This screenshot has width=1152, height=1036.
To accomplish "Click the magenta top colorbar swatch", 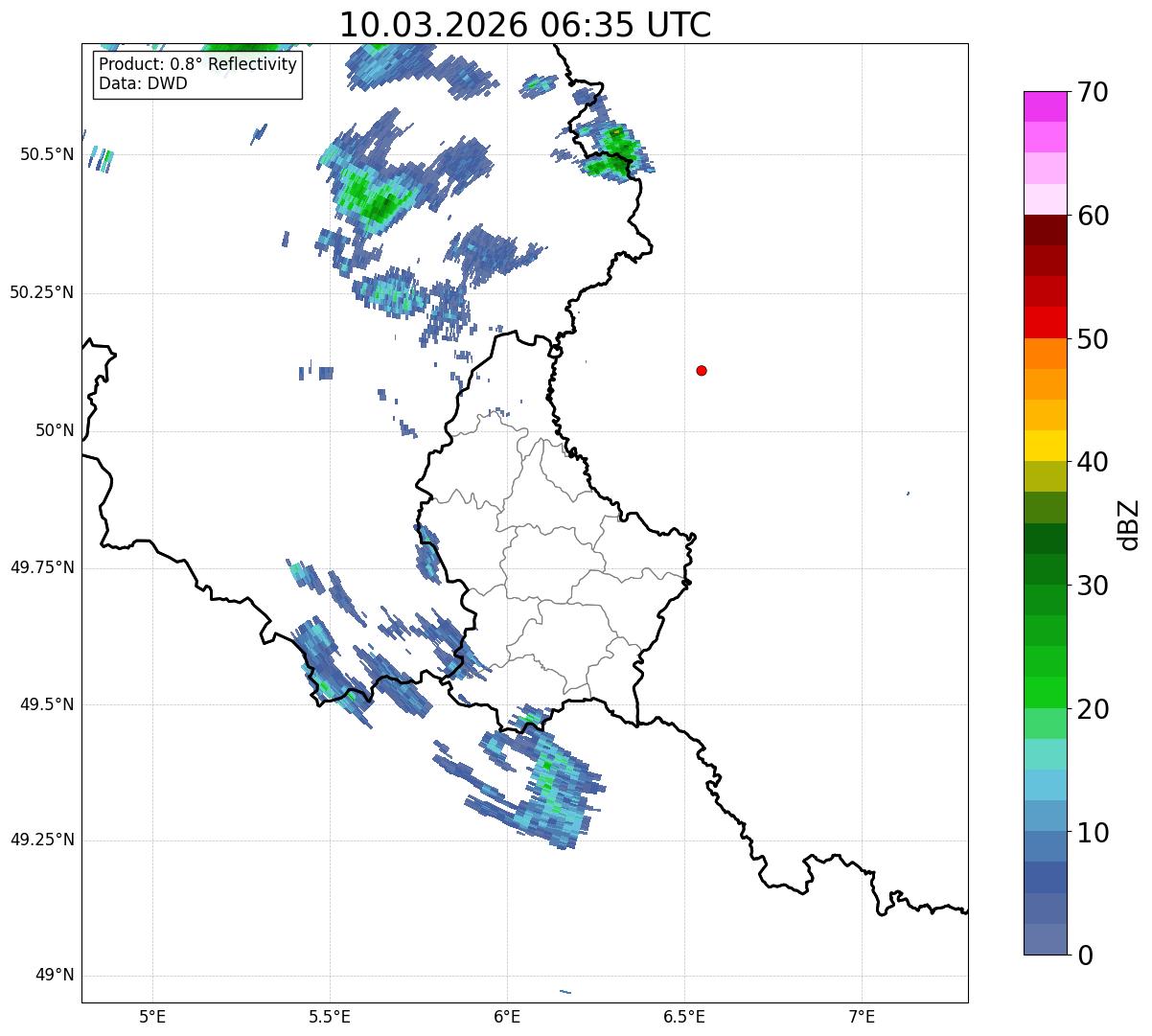I will click(x=1046, y=106).
